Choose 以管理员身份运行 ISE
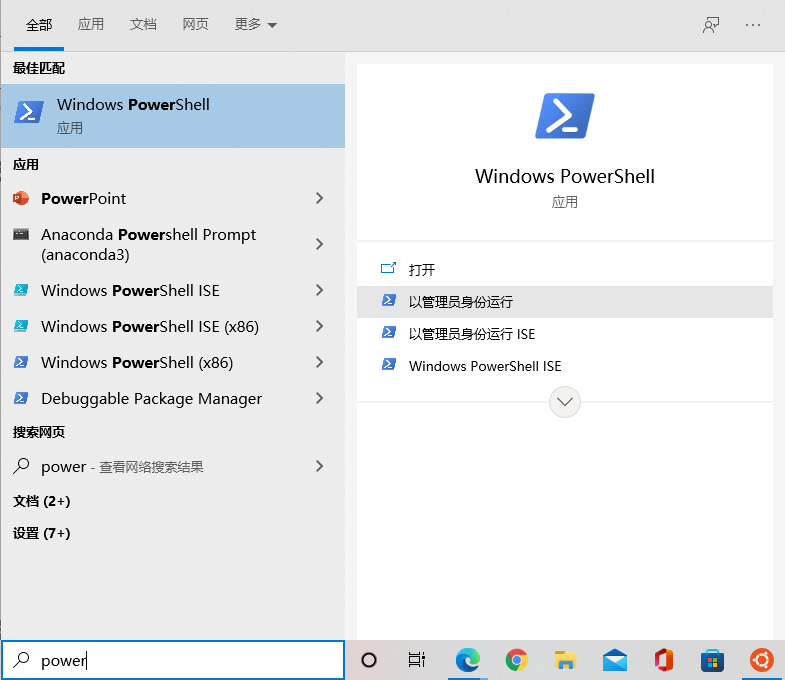 click(565, 334)
